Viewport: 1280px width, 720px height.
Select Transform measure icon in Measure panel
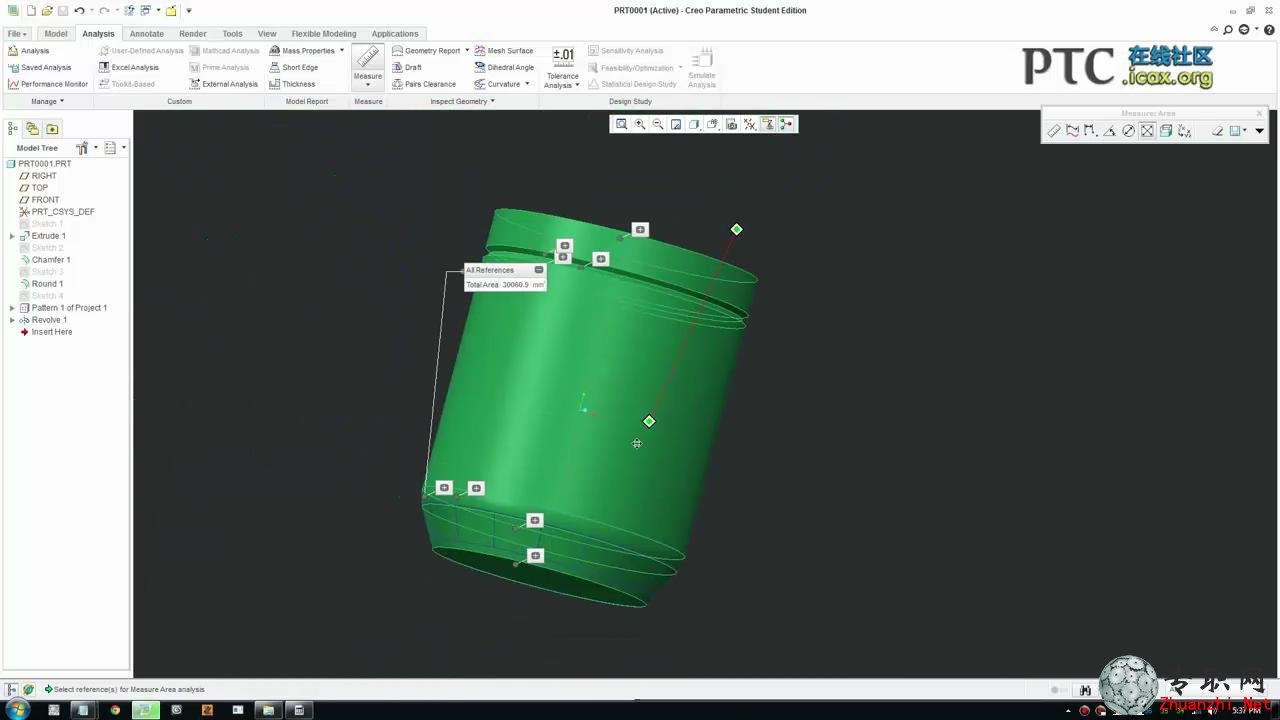1185,131
